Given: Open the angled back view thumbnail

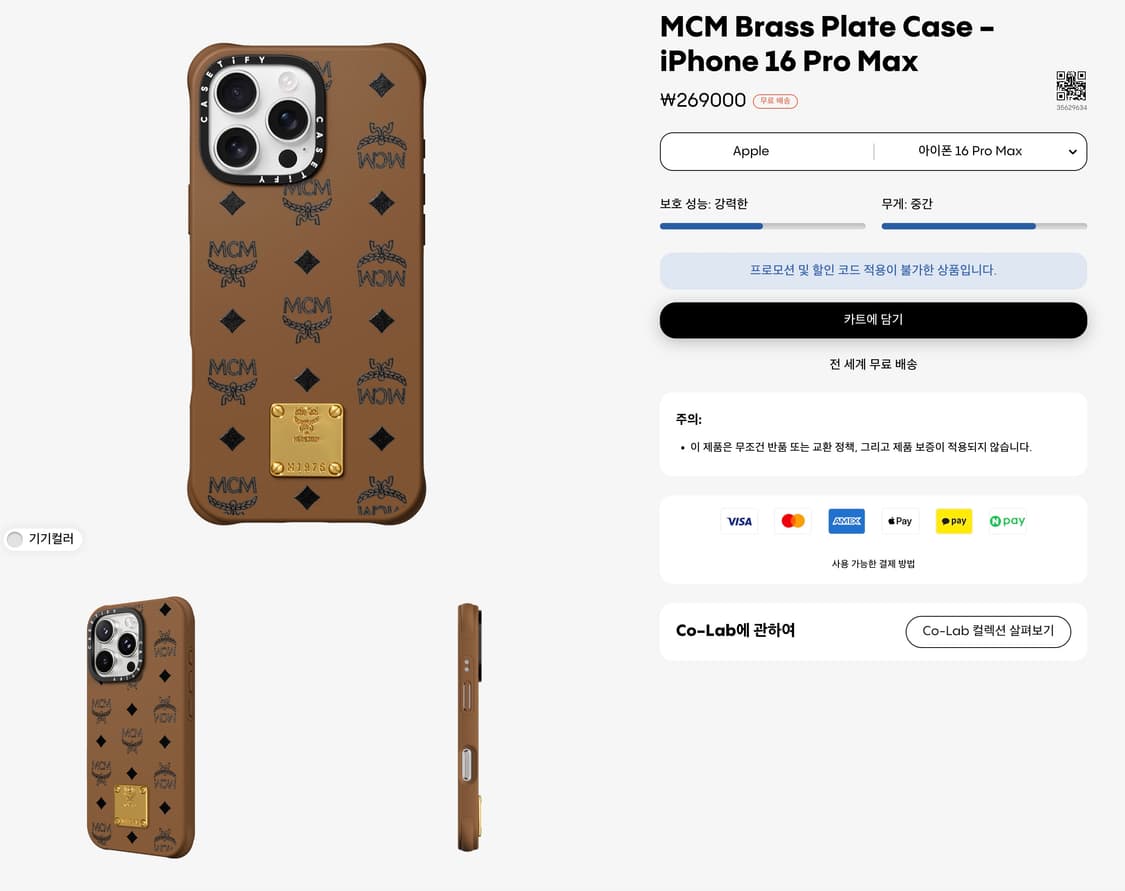Looking at the screenshot, I should point(141,727).
